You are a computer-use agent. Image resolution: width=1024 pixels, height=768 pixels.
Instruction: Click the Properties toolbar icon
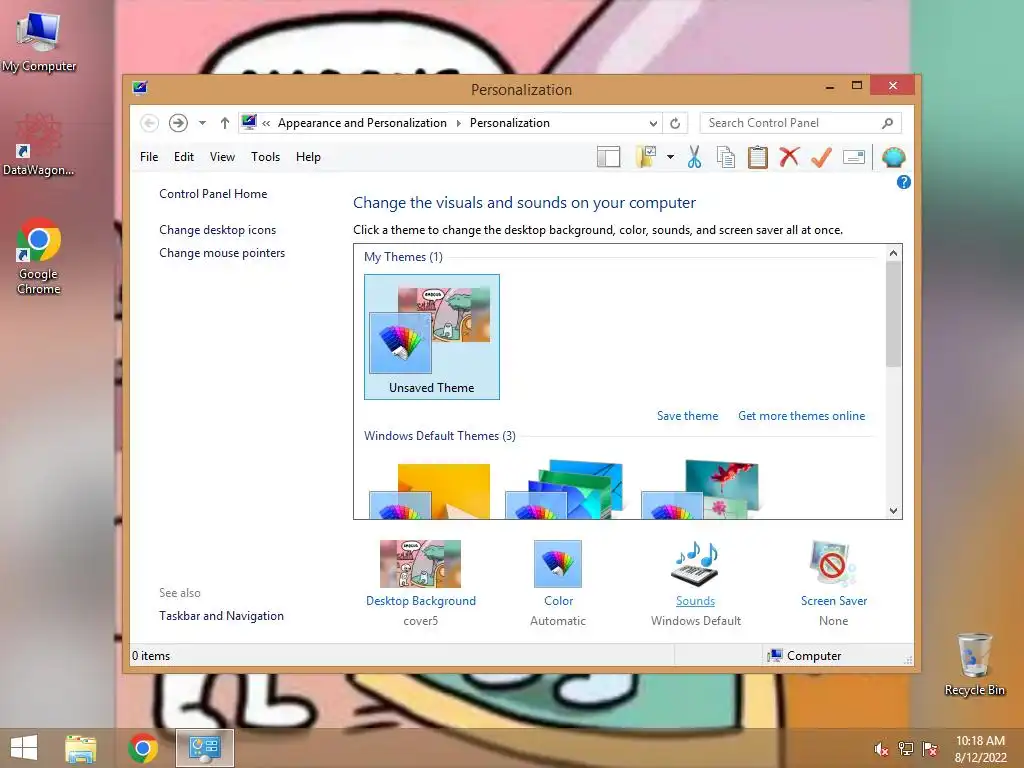[x=854, y=157]
